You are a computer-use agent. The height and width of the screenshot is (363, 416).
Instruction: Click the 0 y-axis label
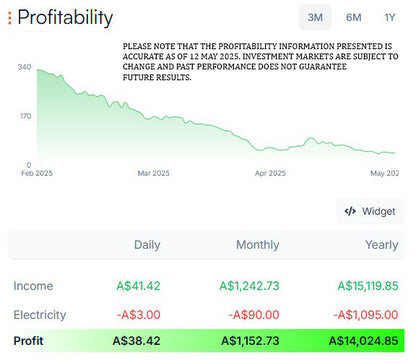(29, 165)
